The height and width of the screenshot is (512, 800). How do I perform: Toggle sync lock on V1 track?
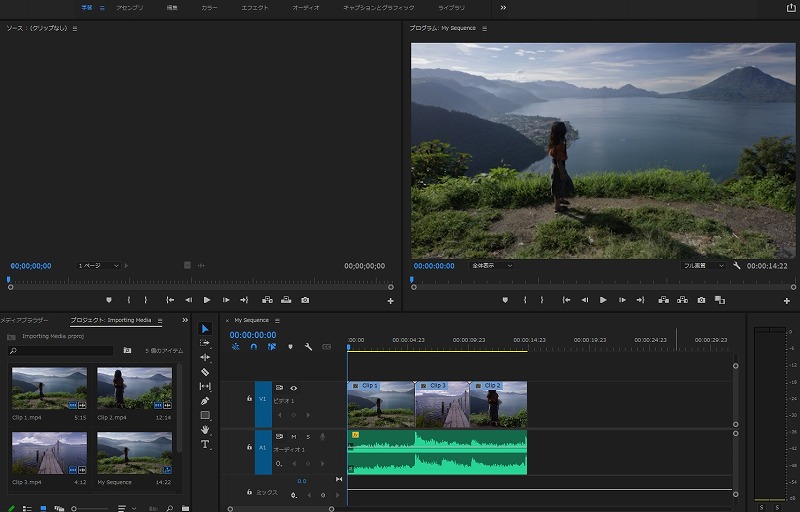pos(279,388)
